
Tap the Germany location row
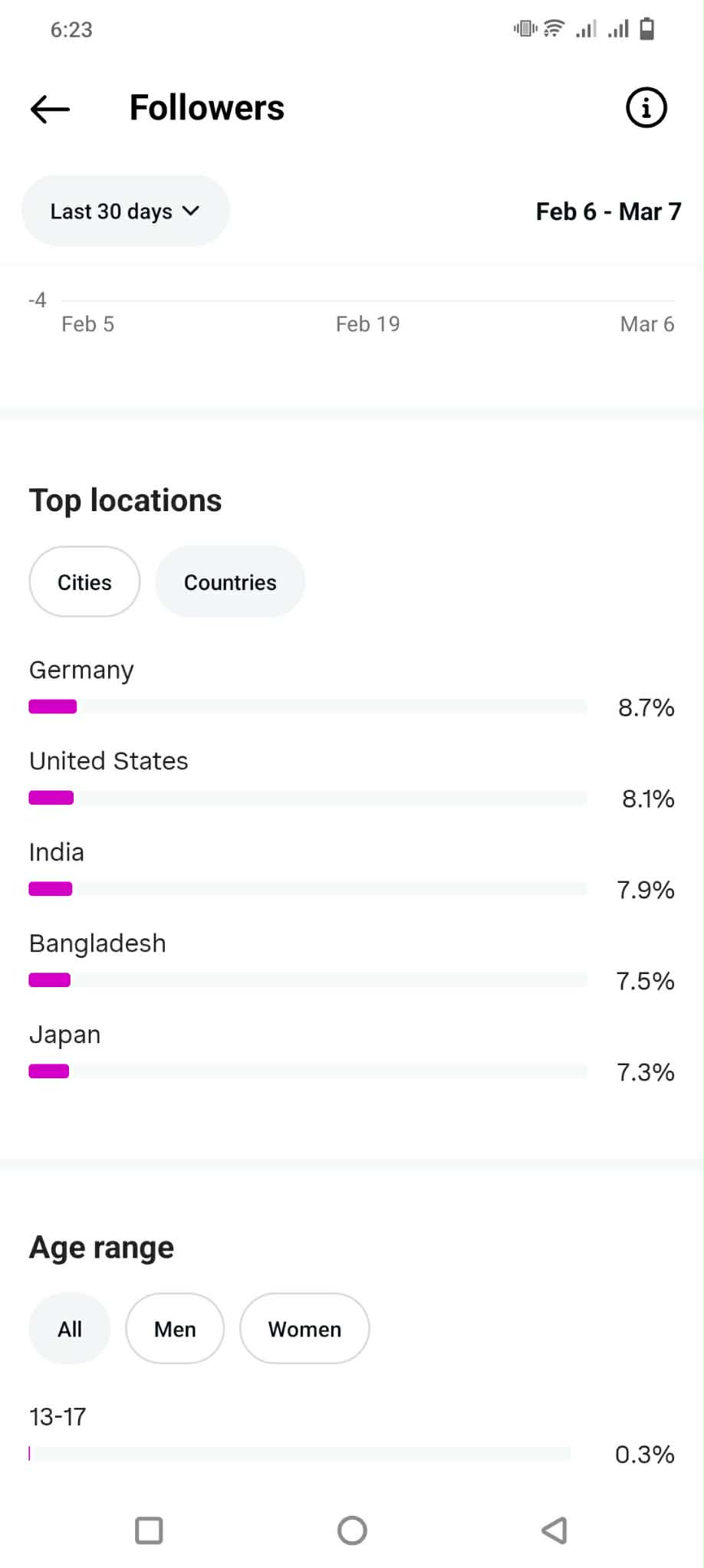(81, 671)
